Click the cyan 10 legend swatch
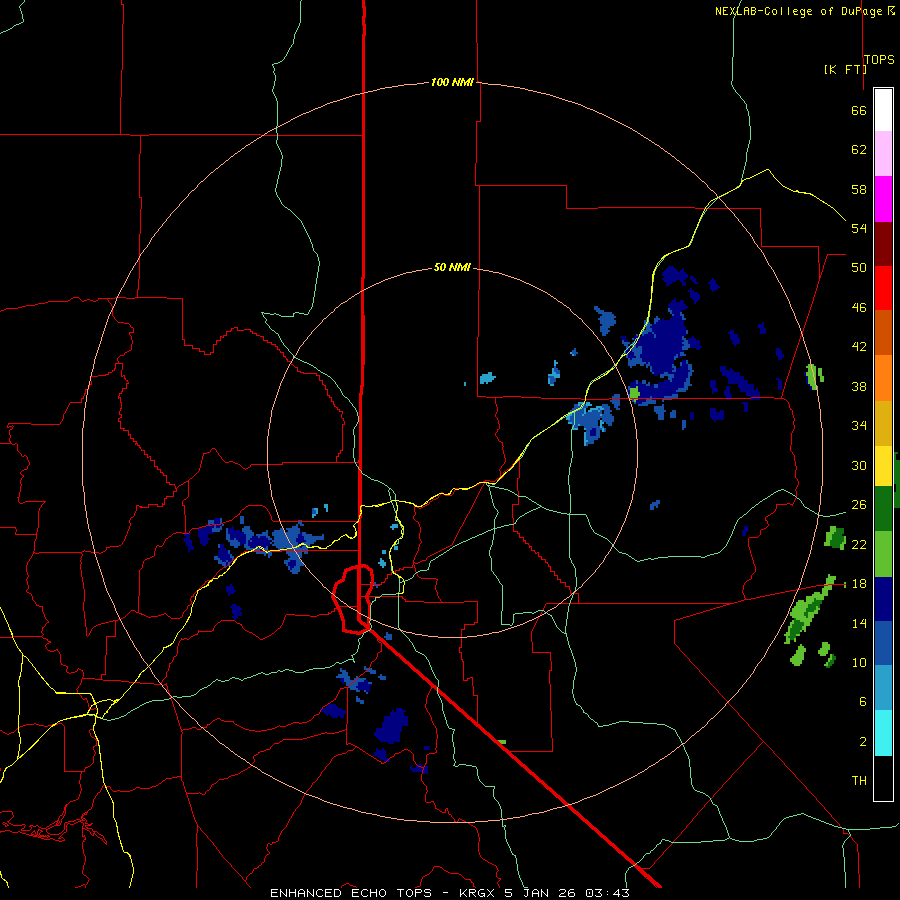This screenshot has width=900, height=900. click(x=883, y=733)
